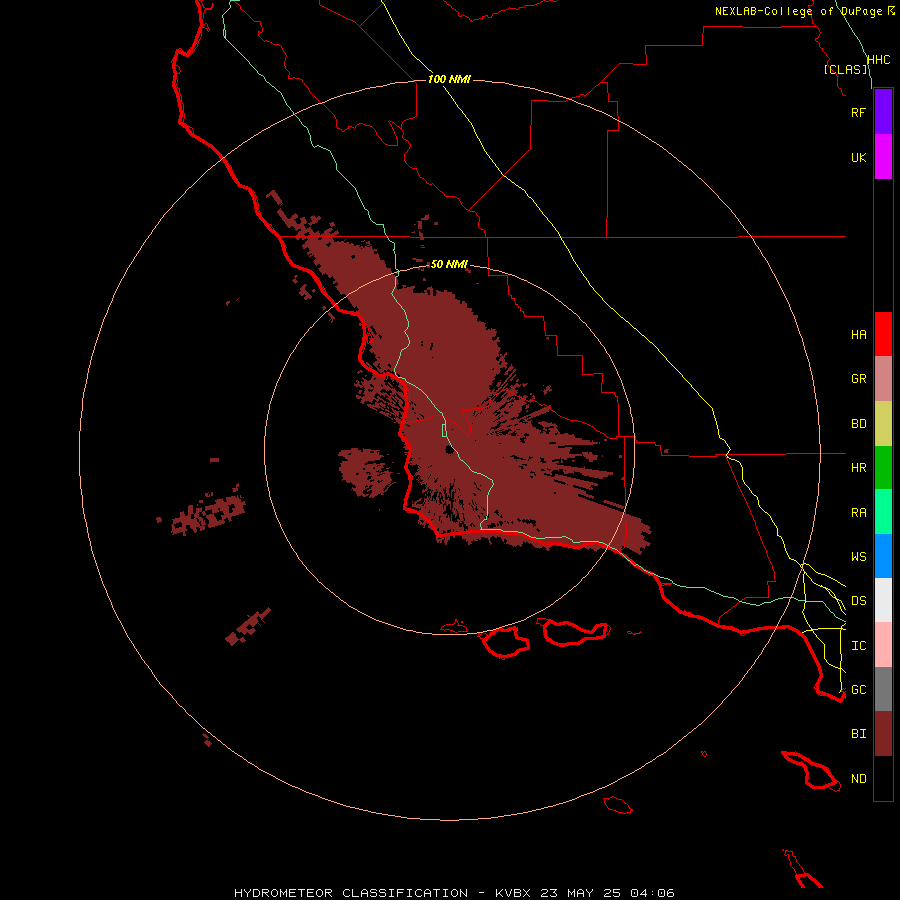This screenshot has width=900, height=900.
Task: Click the HR green legend swatch
Action: click(883, 468)
